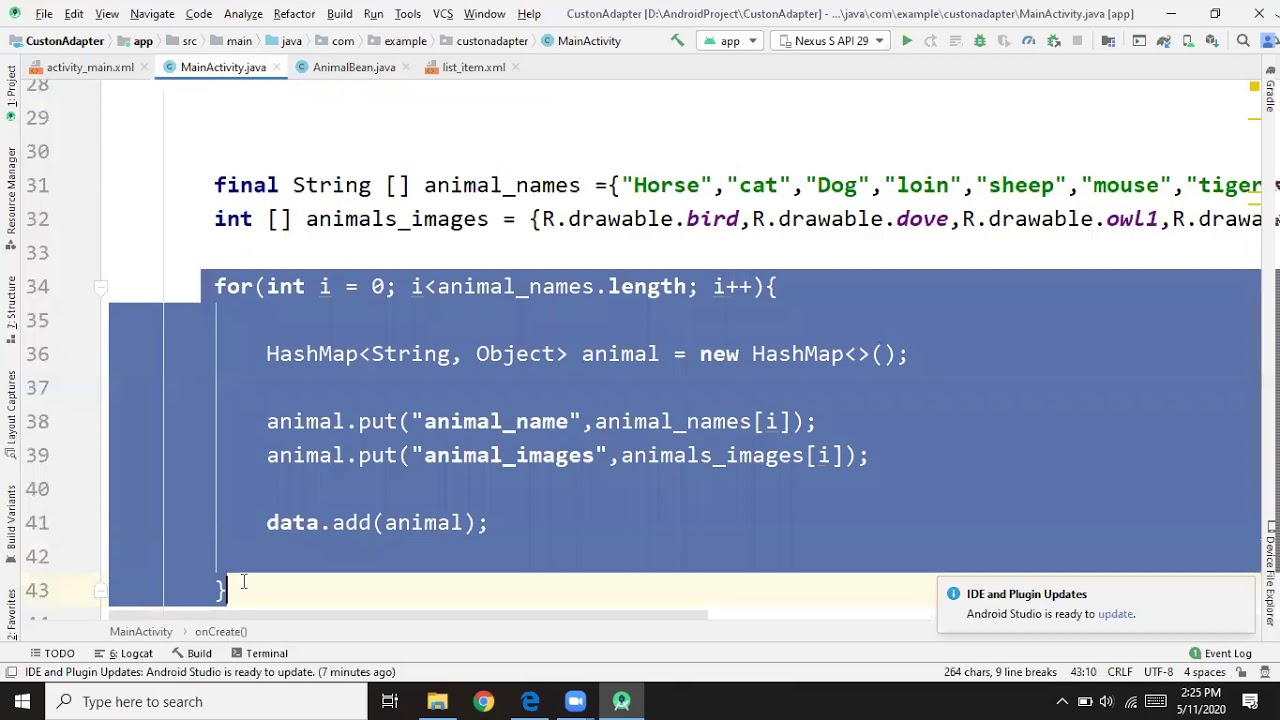The height and width of the screenshot is (720, 1280).
Task: Collapse the for loop at line 34
Action: [x=100, y=288]
